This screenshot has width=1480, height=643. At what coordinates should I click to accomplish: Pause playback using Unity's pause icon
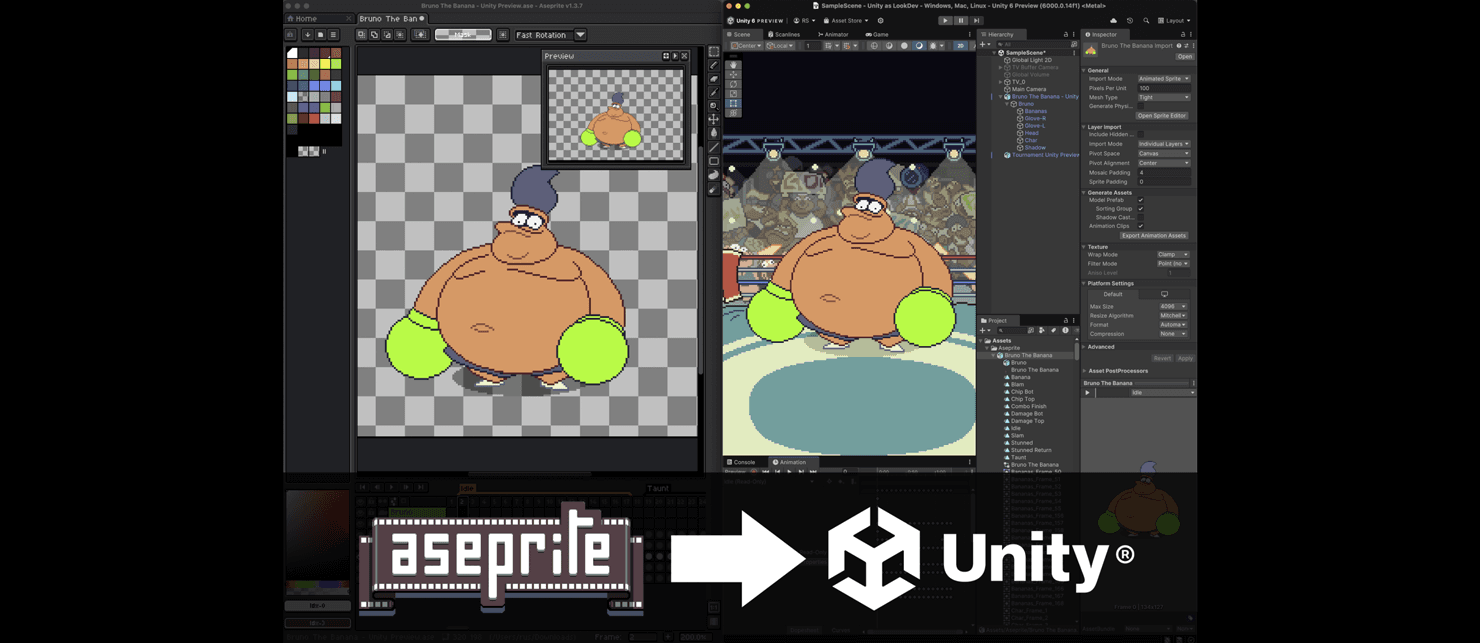click(959, 20)
